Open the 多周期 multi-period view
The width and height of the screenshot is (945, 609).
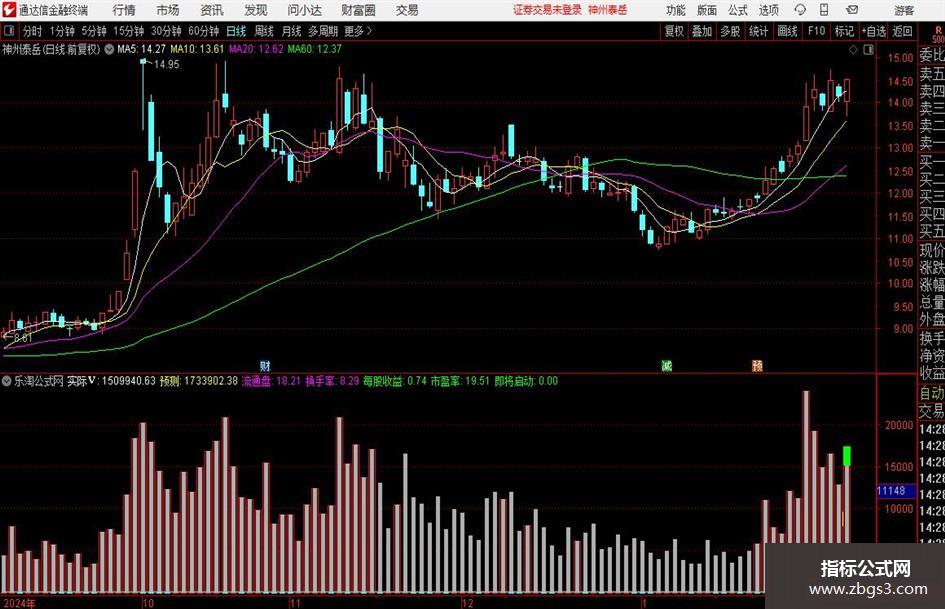point(323,31)
